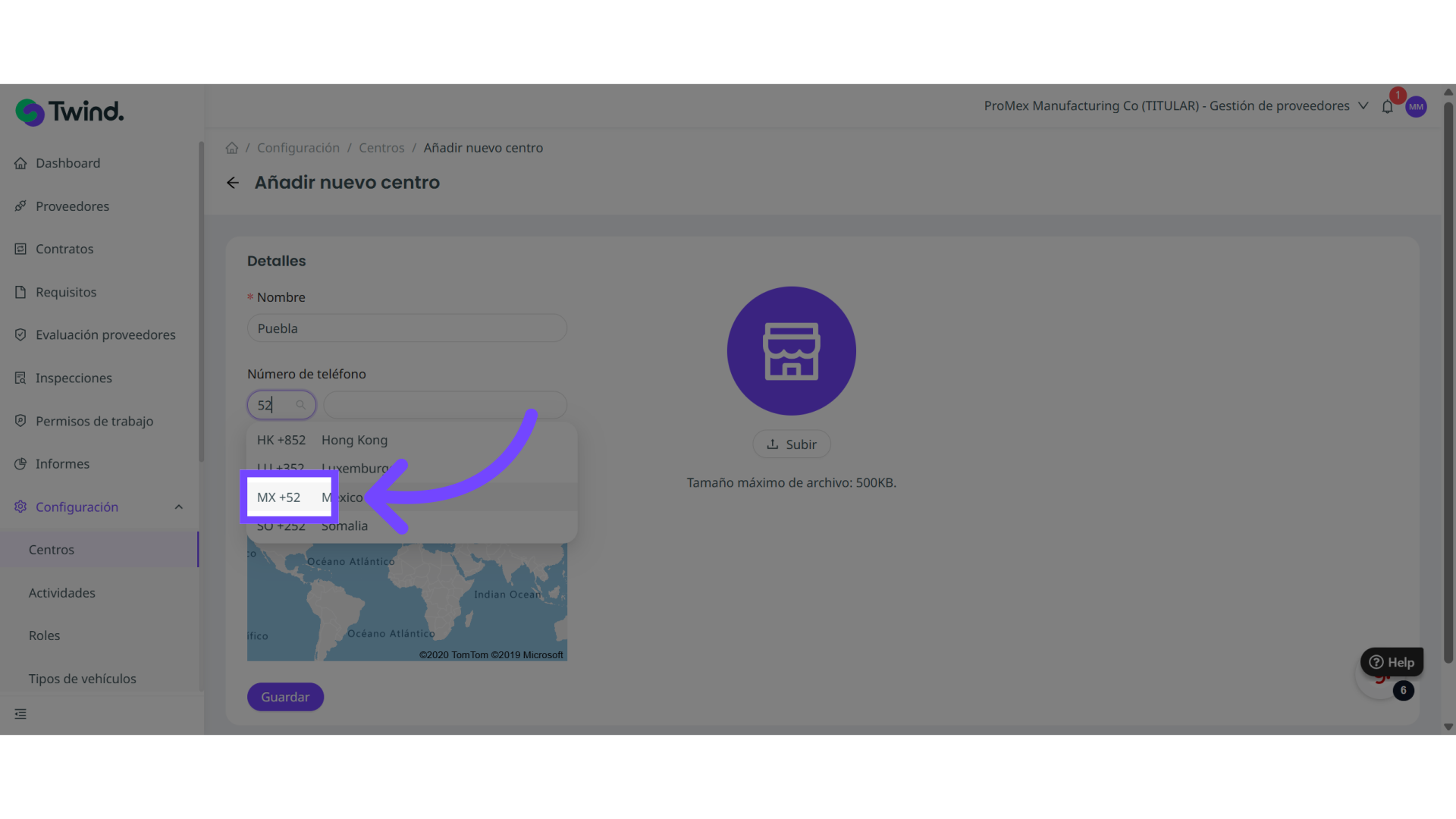This screenshot has height=819, width=1456.
Task: Click the Centros breadcrumb link
Action: tap(381, 148)
